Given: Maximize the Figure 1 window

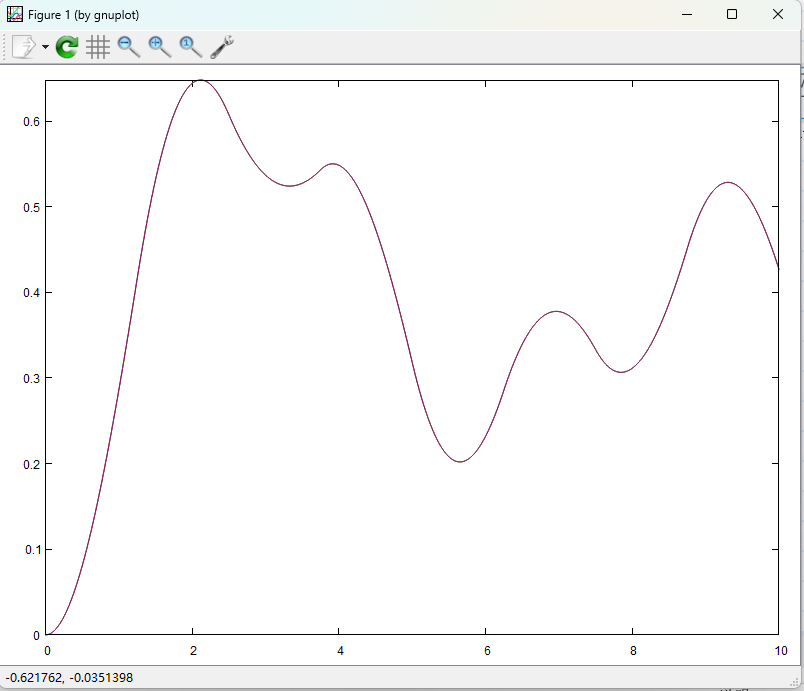Looking at the screenshot, I should [732, 14].
